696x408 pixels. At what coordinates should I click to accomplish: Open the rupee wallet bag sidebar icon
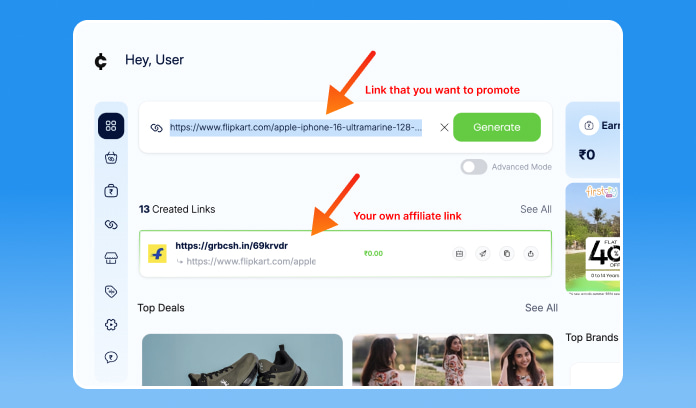point(111,191)
